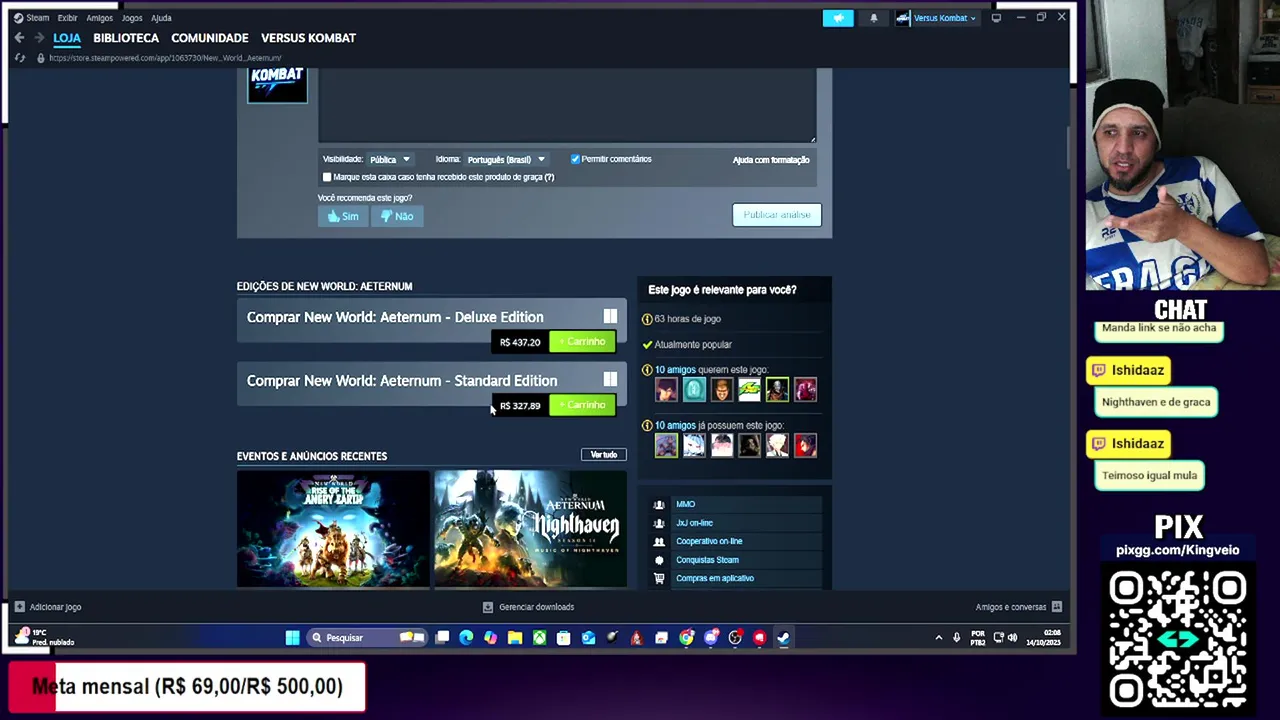Open the Visibilidade Pública dropdown

click(389, 160)
